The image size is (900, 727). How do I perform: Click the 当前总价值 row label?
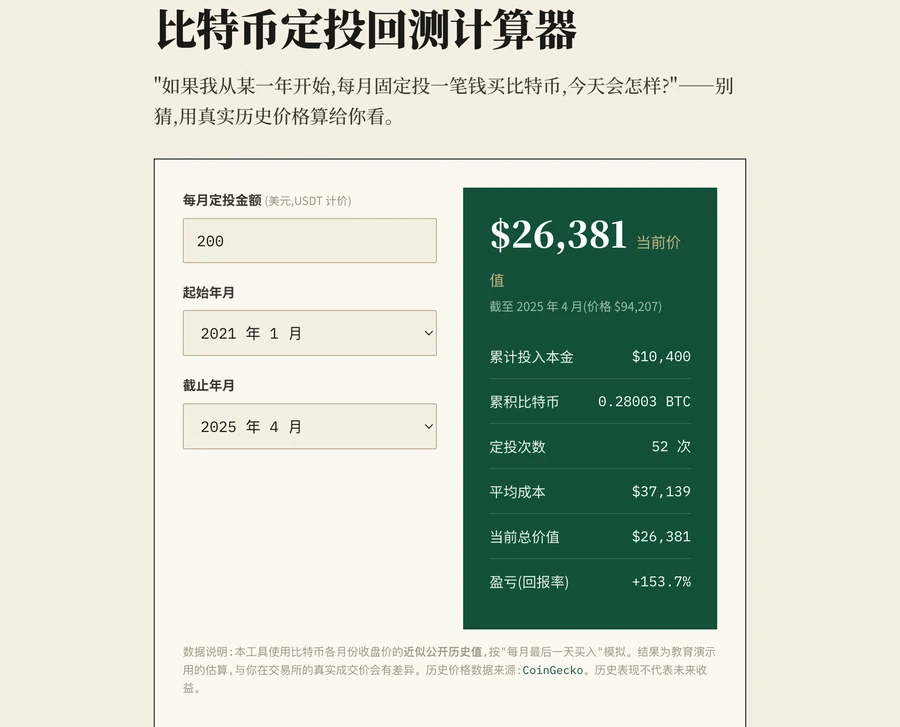[524, 537]
